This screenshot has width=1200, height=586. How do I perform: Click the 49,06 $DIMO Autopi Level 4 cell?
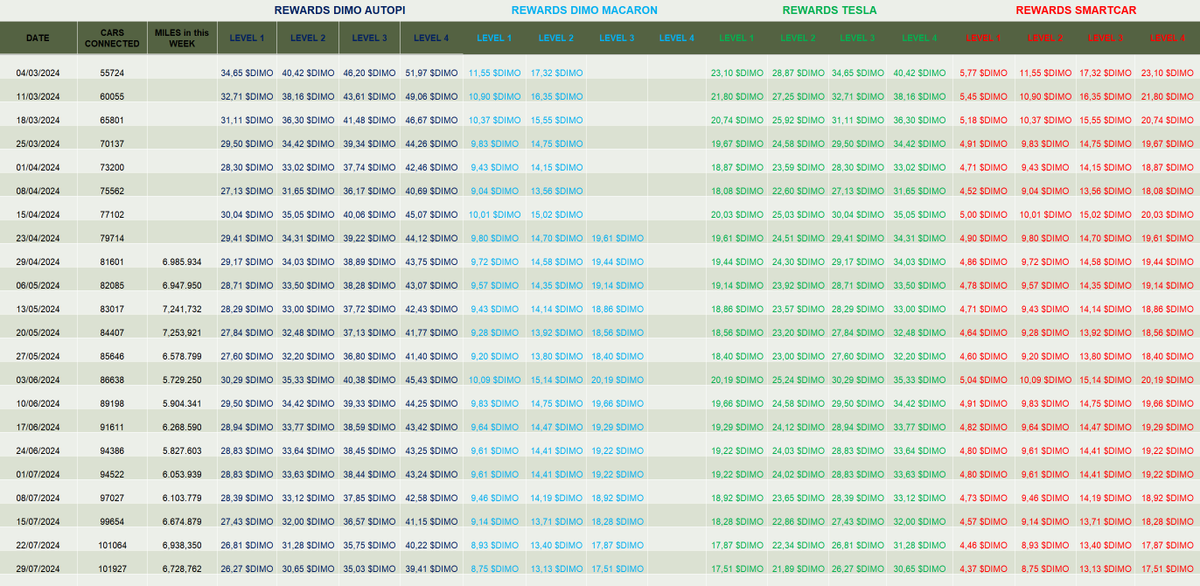[x=431, y=97]
